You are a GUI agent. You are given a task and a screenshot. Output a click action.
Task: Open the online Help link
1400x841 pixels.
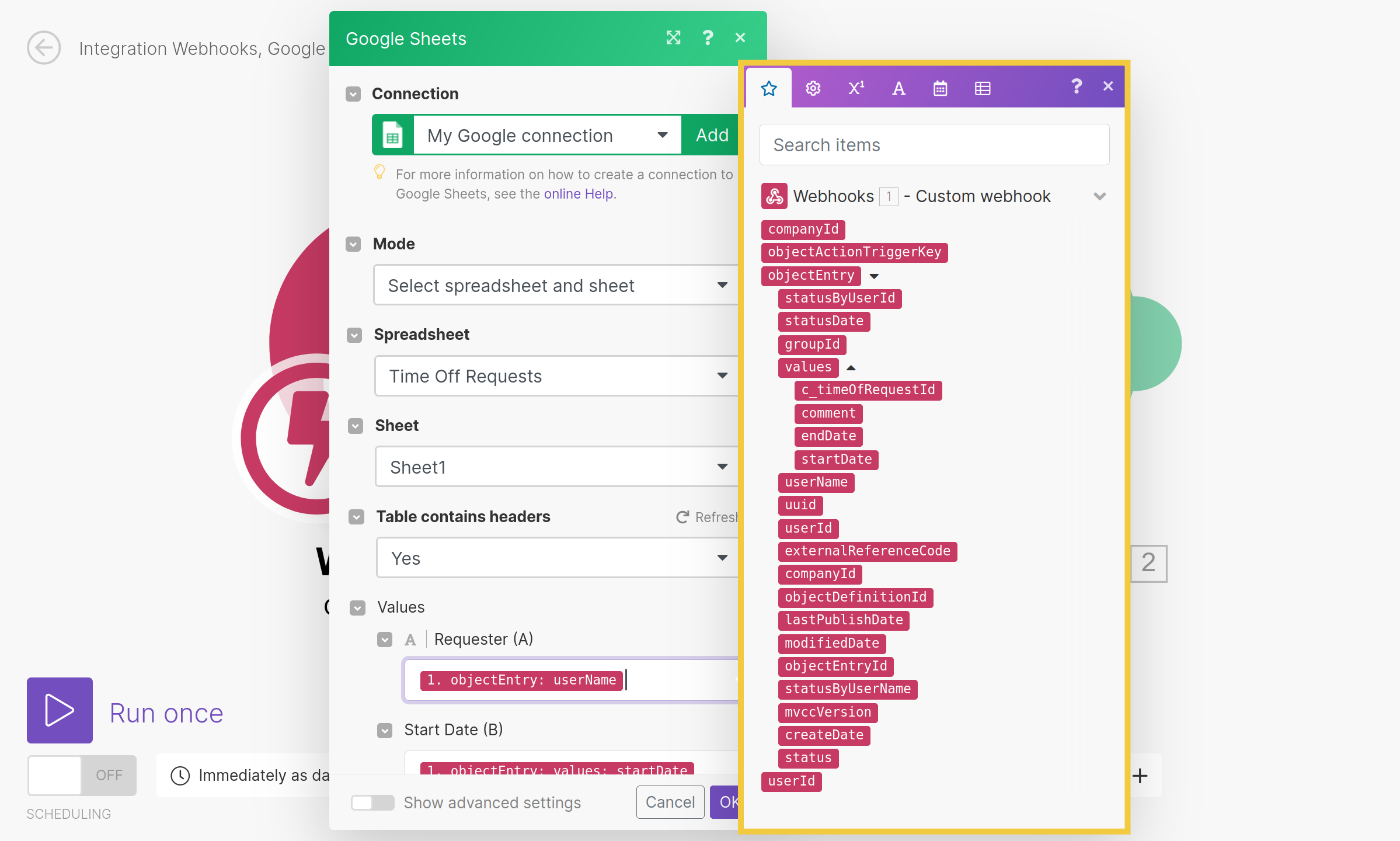point(579,194)
